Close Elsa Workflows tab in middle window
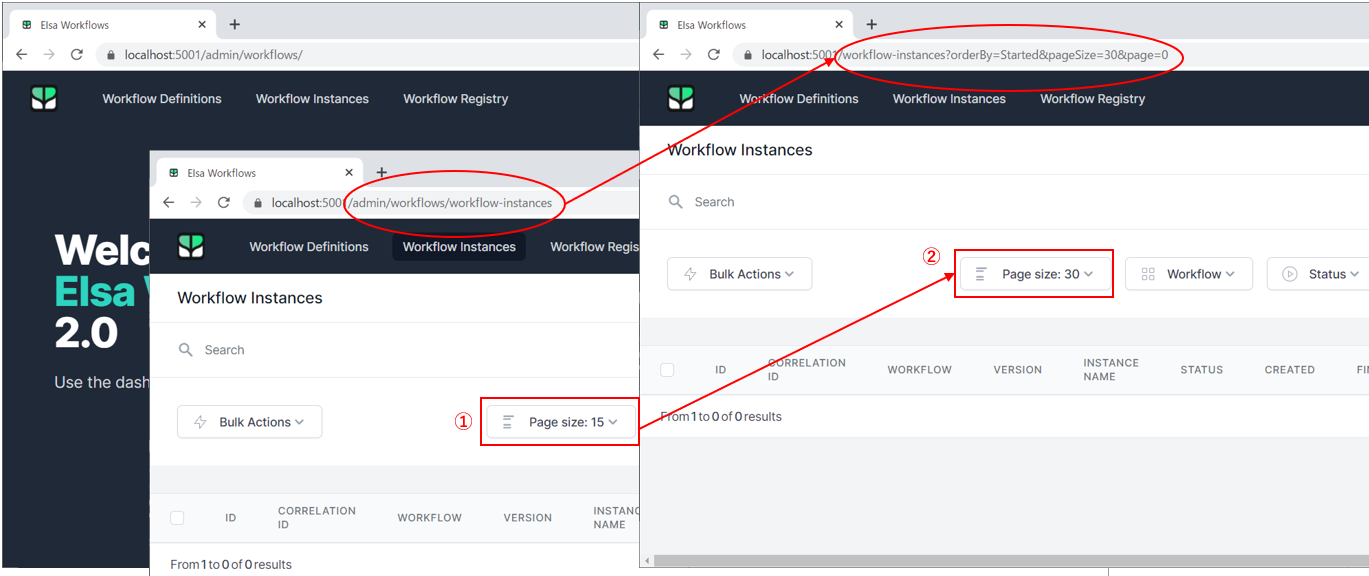 pos(349,173)
